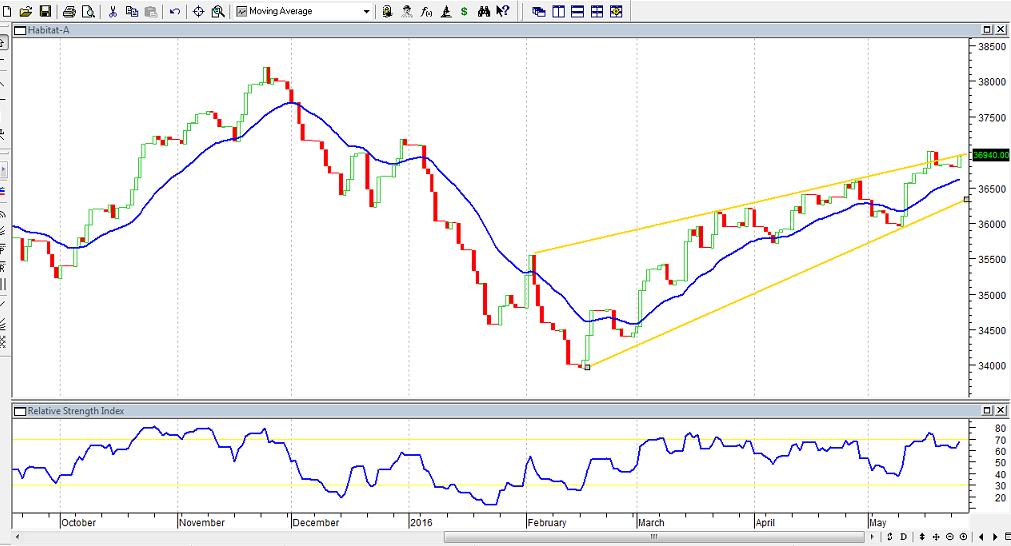Click the Cut scissors icon
Screen dimensions: 1011x546
[x=113, y=12]
